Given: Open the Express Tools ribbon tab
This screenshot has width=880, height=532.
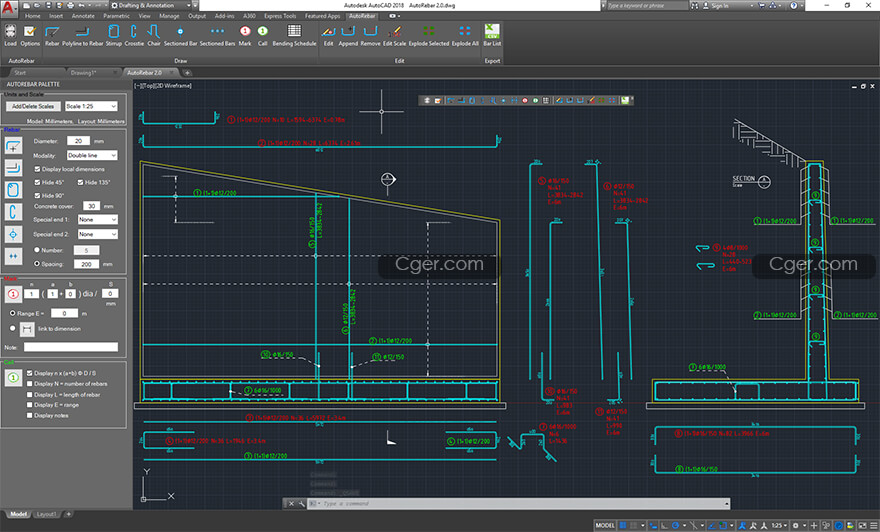Looking at the screenshot, I should pyautogui.click(x=280, y=16).
